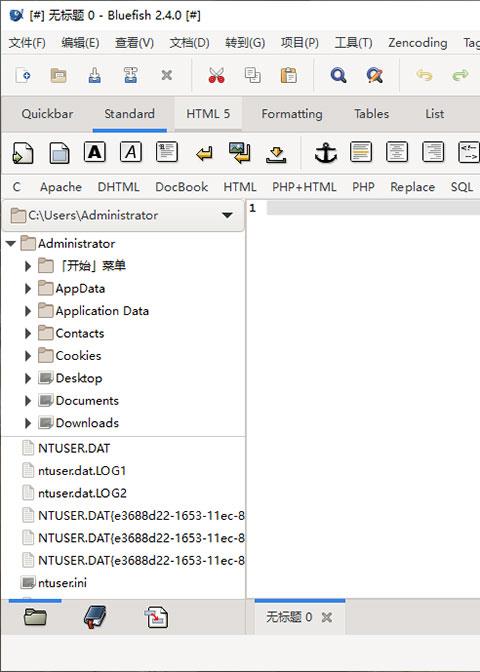Screen dimensions: 480x672
Task: Switch to the Quickbar tab
Action: pyautogui.click(x=47, y=114)
